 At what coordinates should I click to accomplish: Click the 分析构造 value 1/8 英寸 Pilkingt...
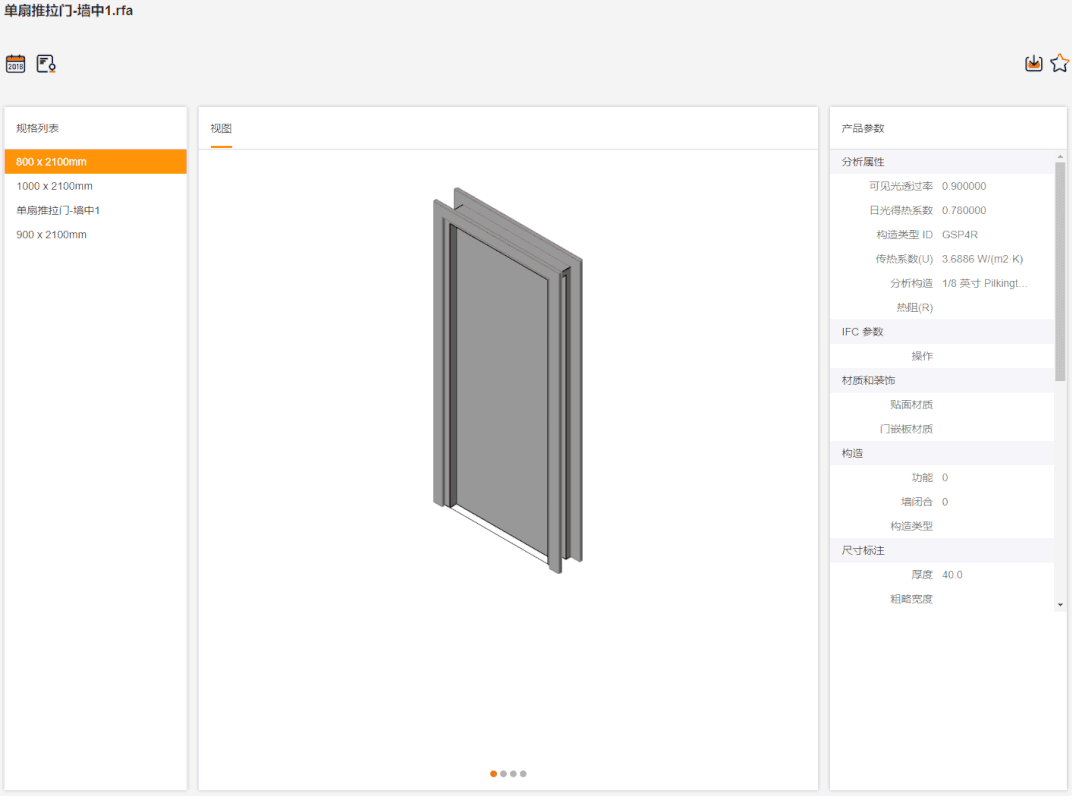click(x=984, y=284)
